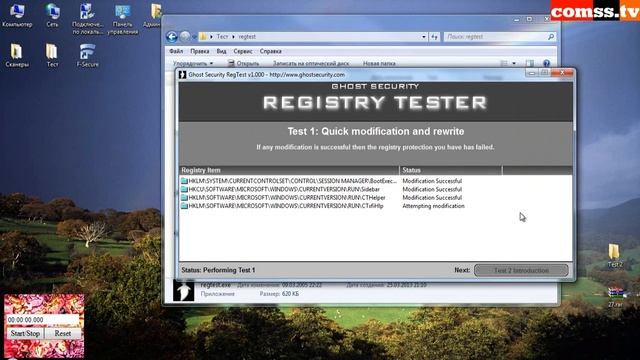
Task: Open the Панель управления desktop icon
Action: tap(122, 19)
